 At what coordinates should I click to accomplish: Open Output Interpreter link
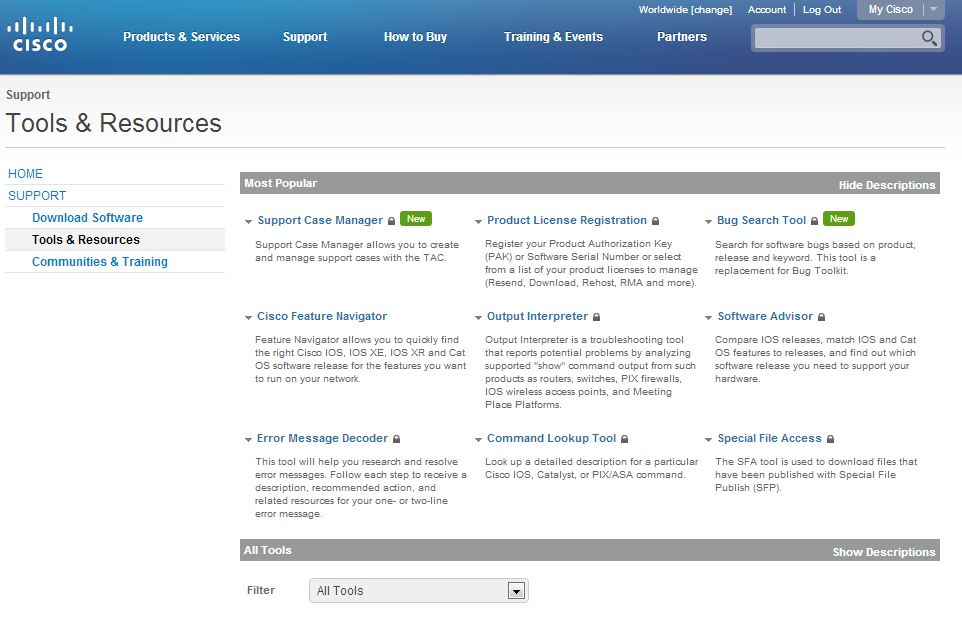click(537, 317)
